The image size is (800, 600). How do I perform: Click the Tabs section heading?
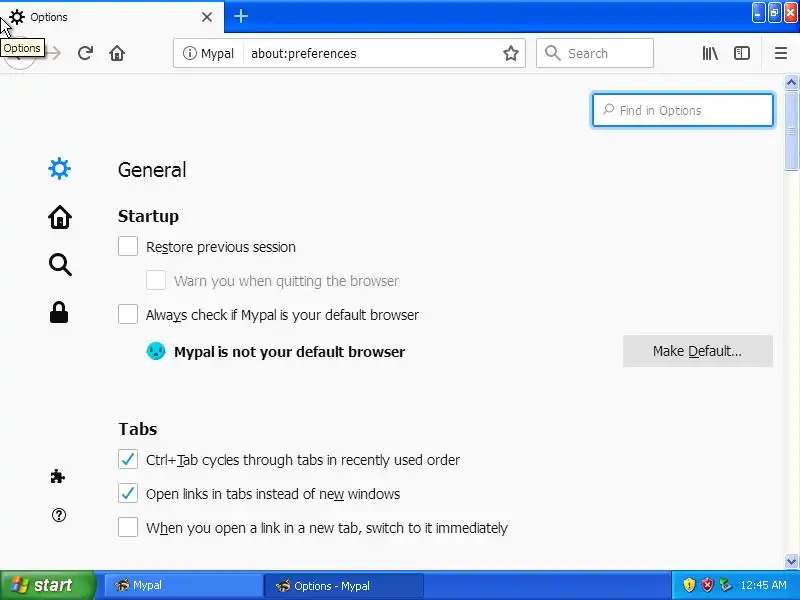pyautogui.click(x=138, y=429)
